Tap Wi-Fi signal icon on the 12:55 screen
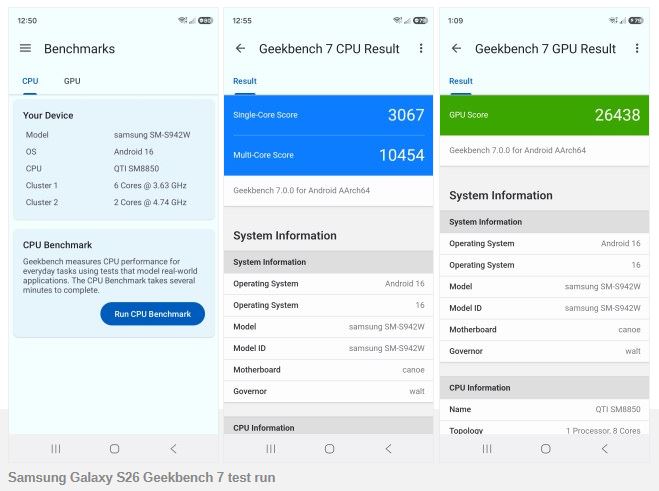 pyautogui.click(x=397, y=20)
